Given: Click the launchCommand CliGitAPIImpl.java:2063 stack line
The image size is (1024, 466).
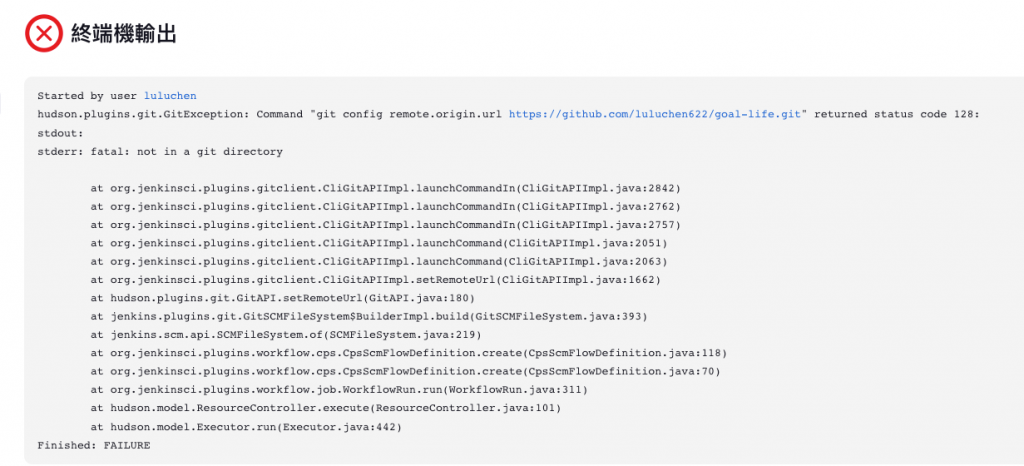Looking at the screenshot, I should 379,262.
